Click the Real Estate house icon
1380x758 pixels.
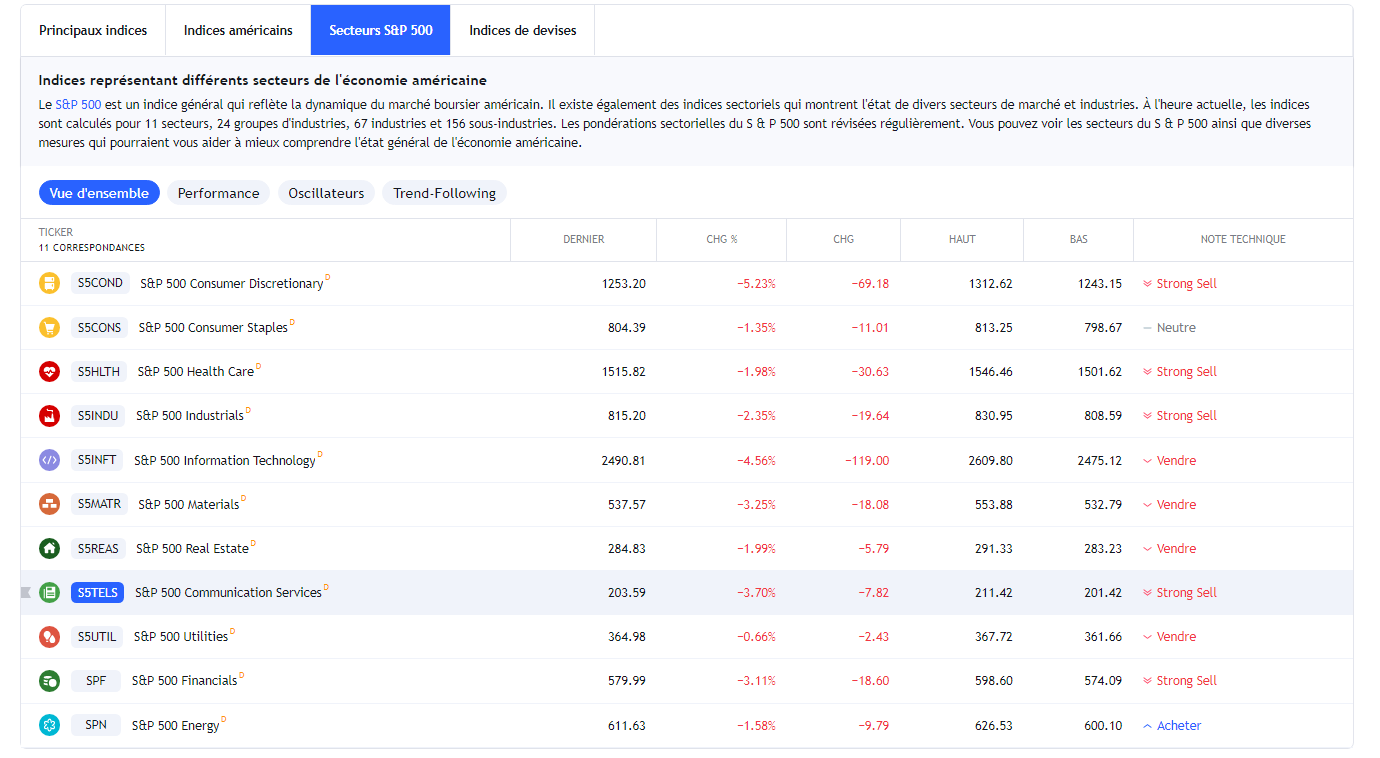tap(49, 548)
